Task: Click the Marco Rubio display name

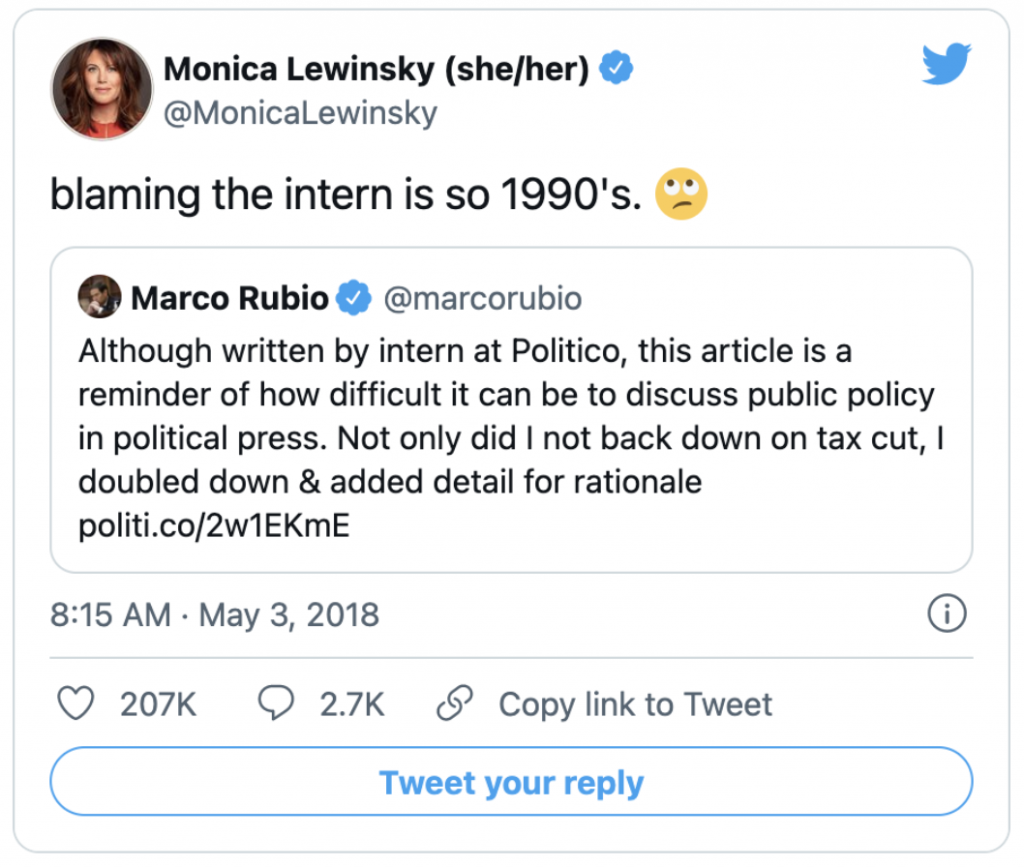Action: coord(229,298)
